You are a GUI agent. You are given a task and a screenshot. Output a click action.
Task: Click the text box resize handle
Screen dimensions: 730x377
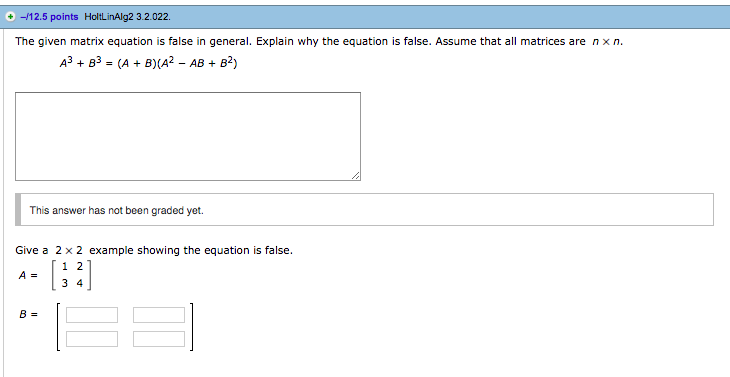[x=356, y=175]
